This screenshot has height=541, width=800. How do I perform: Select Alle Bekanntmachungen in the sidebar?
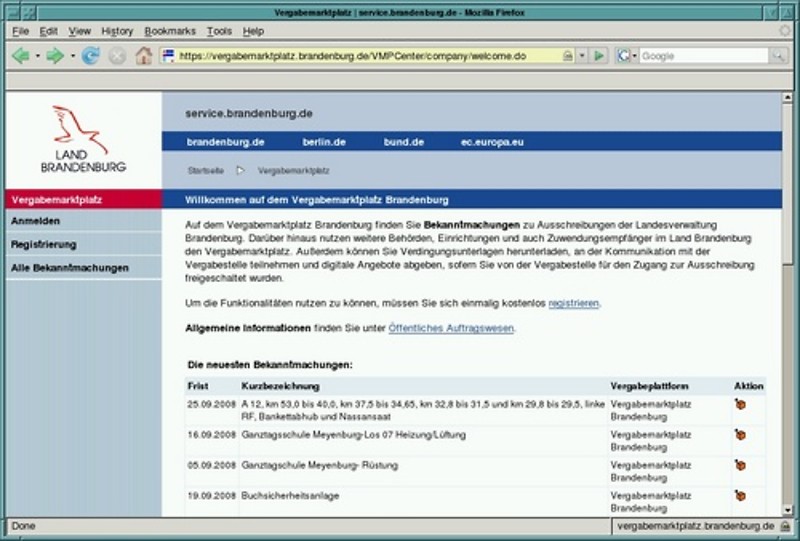click(84, 268)
